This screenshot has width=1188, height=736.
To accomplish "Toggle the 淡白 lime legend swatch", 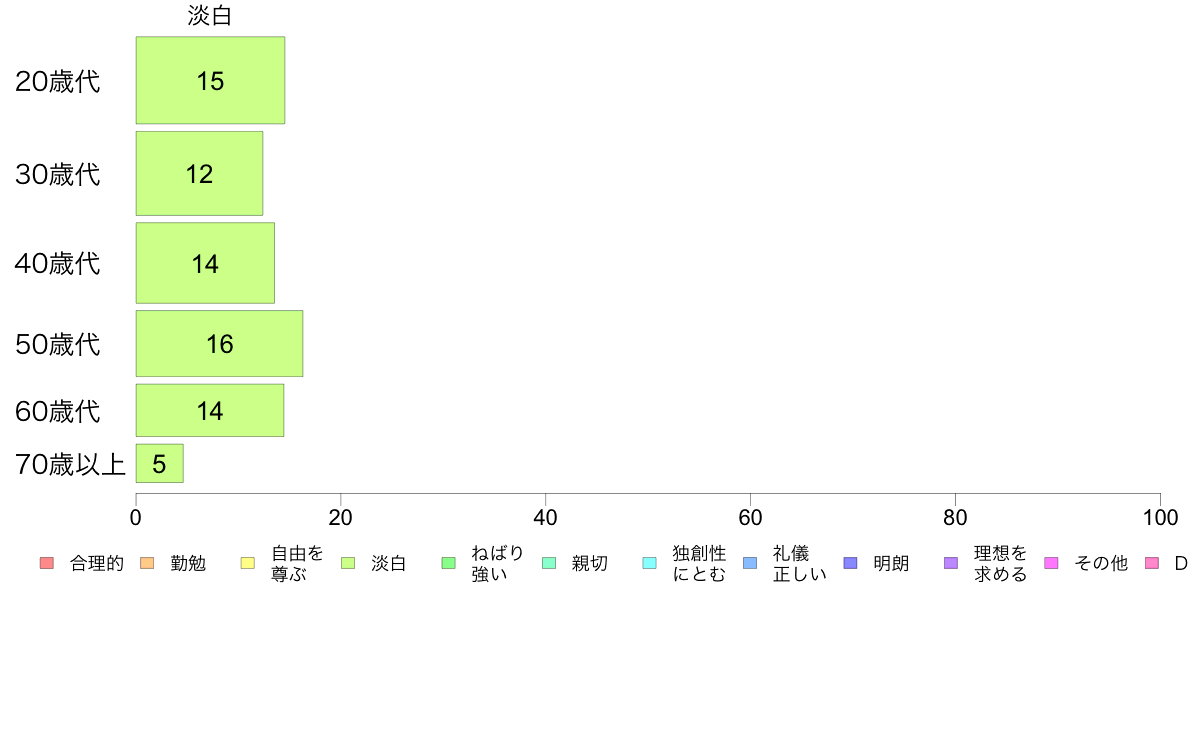I will click(x=348, y=563).
